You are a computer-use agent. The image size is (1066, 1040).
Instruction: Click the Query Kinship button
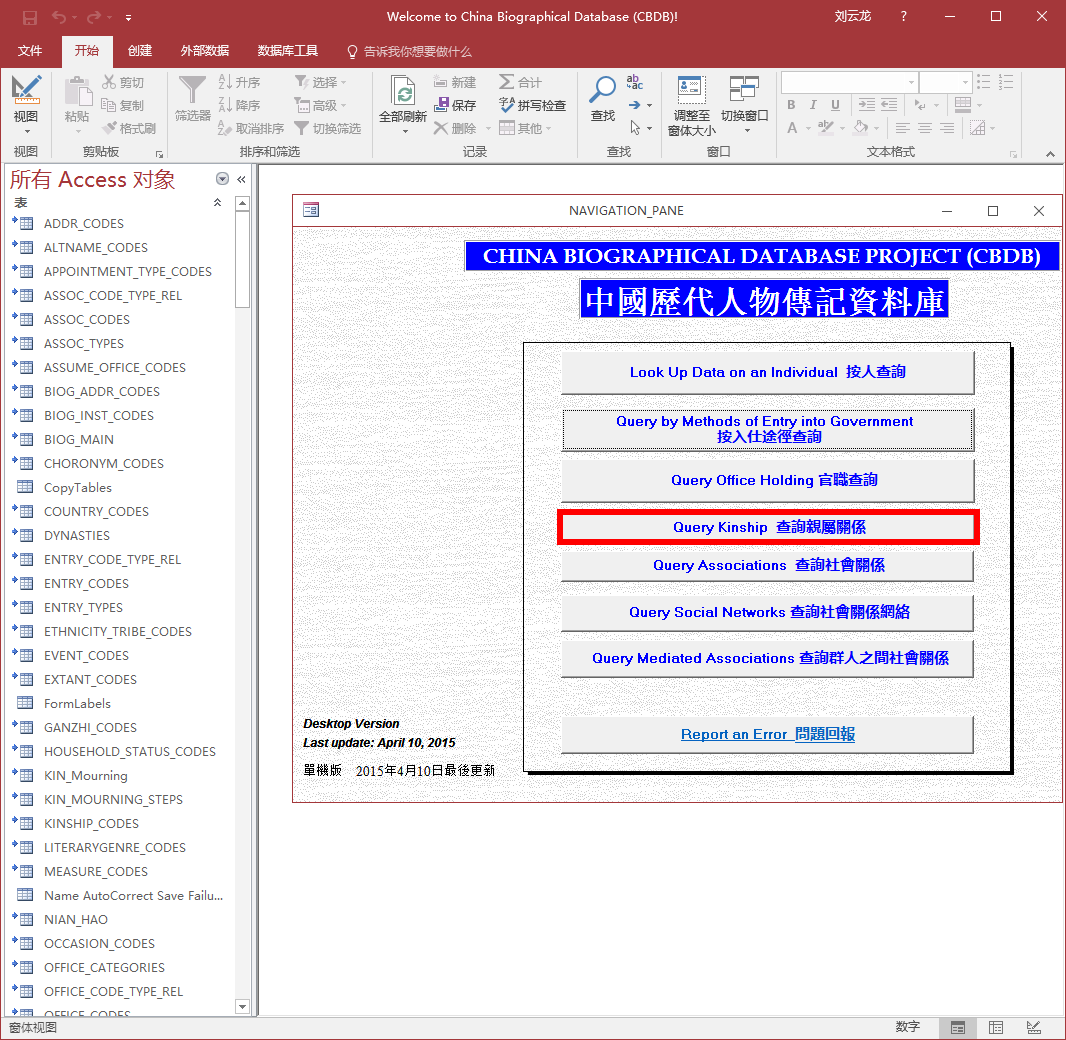tap(767, 527)
